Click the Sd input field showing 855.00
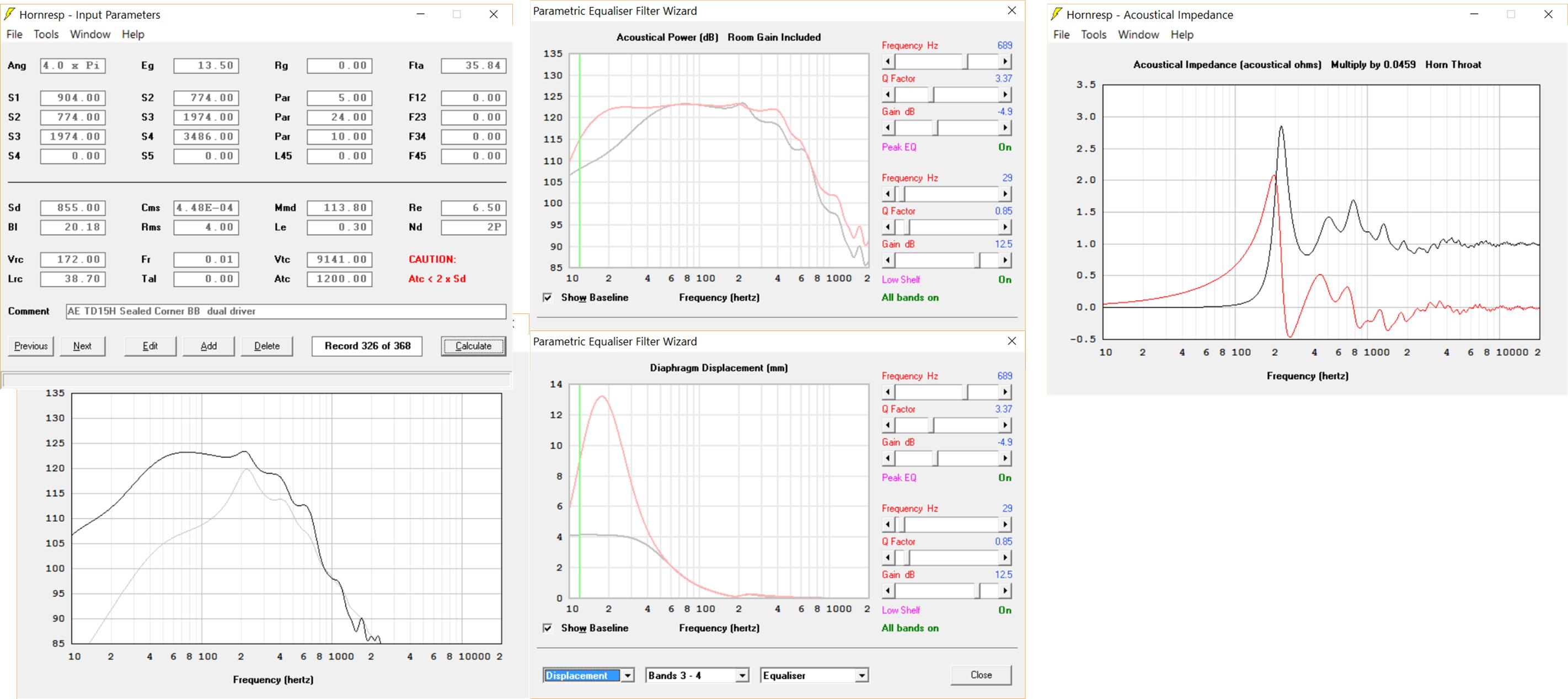The height and width of the screenshot is (699, 1568). coord(73,208)
